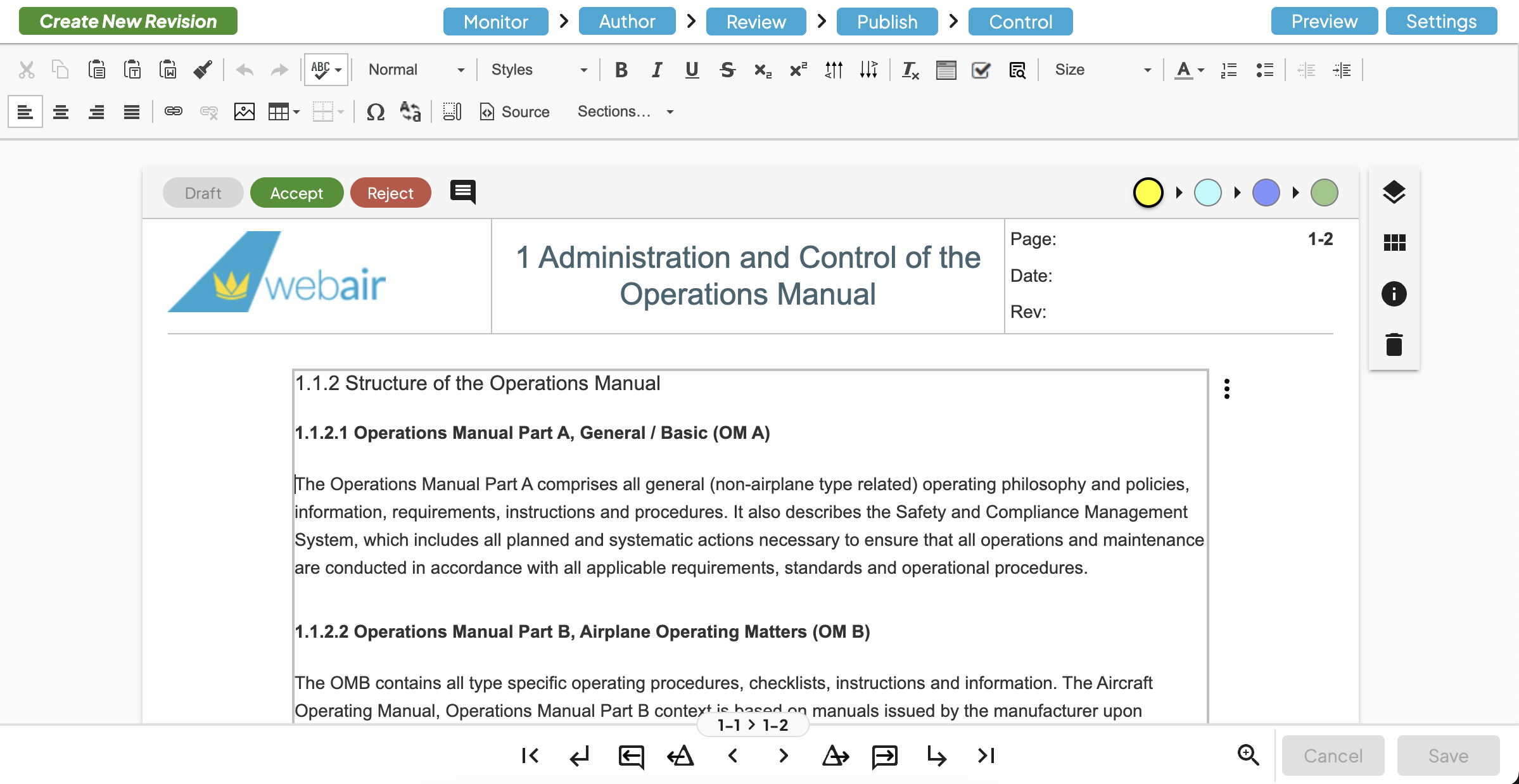Screen dimensions: 1519x784
Task: Insert a special character with Omega icon
Action: point(376,112)
